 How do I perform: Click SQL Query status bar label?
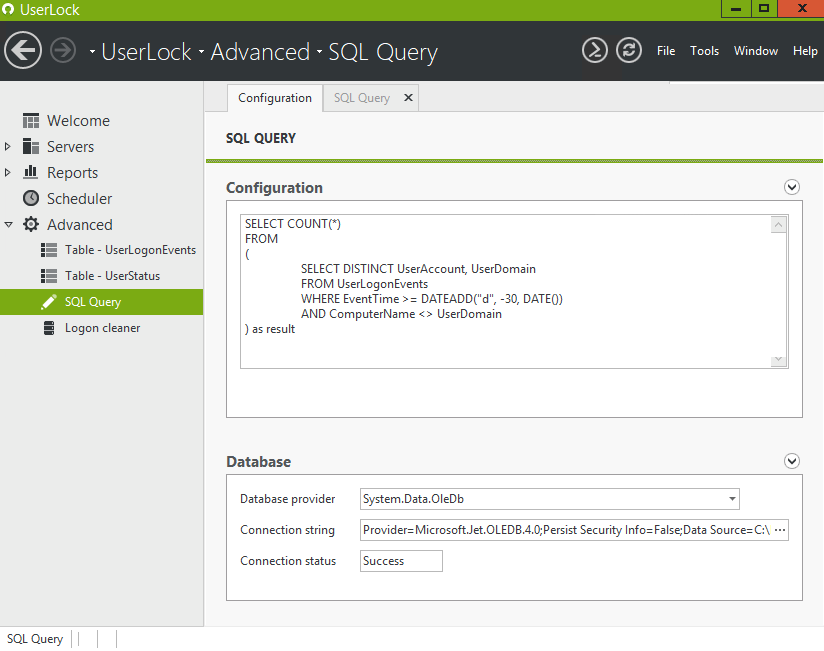(35, 638)
